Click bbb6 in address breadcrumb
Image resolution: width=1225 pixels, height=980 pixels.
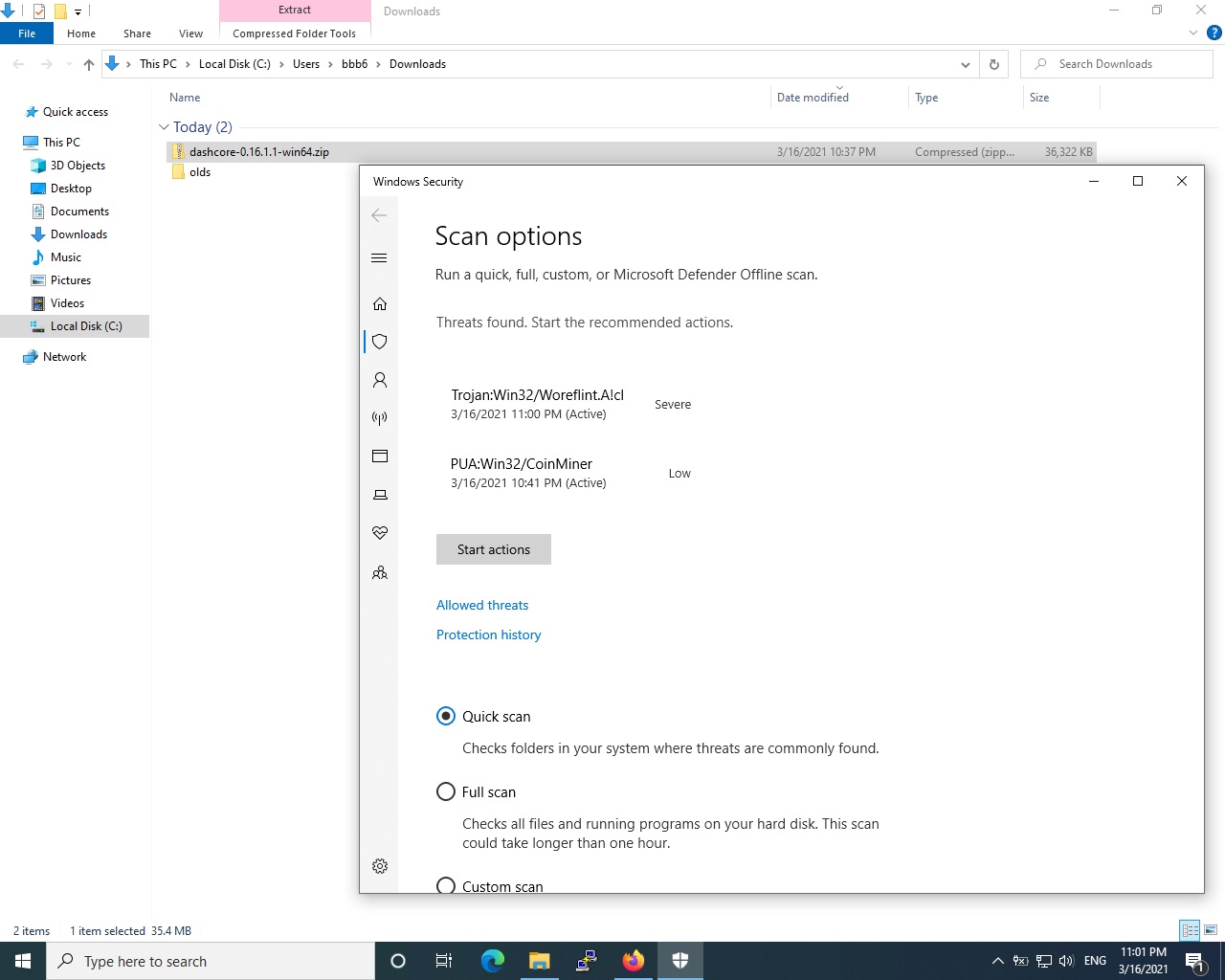pos(354,64)
